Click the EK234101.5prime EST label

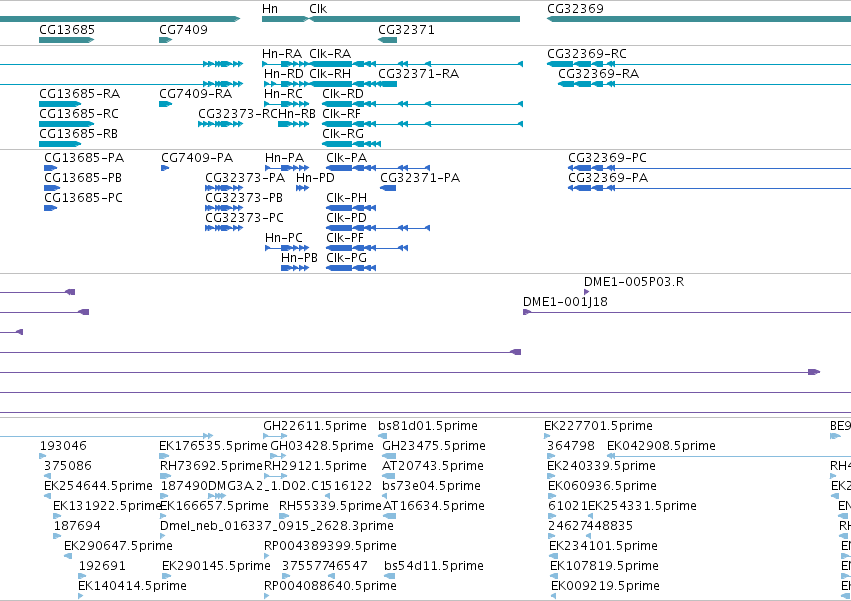coord(604,547)
